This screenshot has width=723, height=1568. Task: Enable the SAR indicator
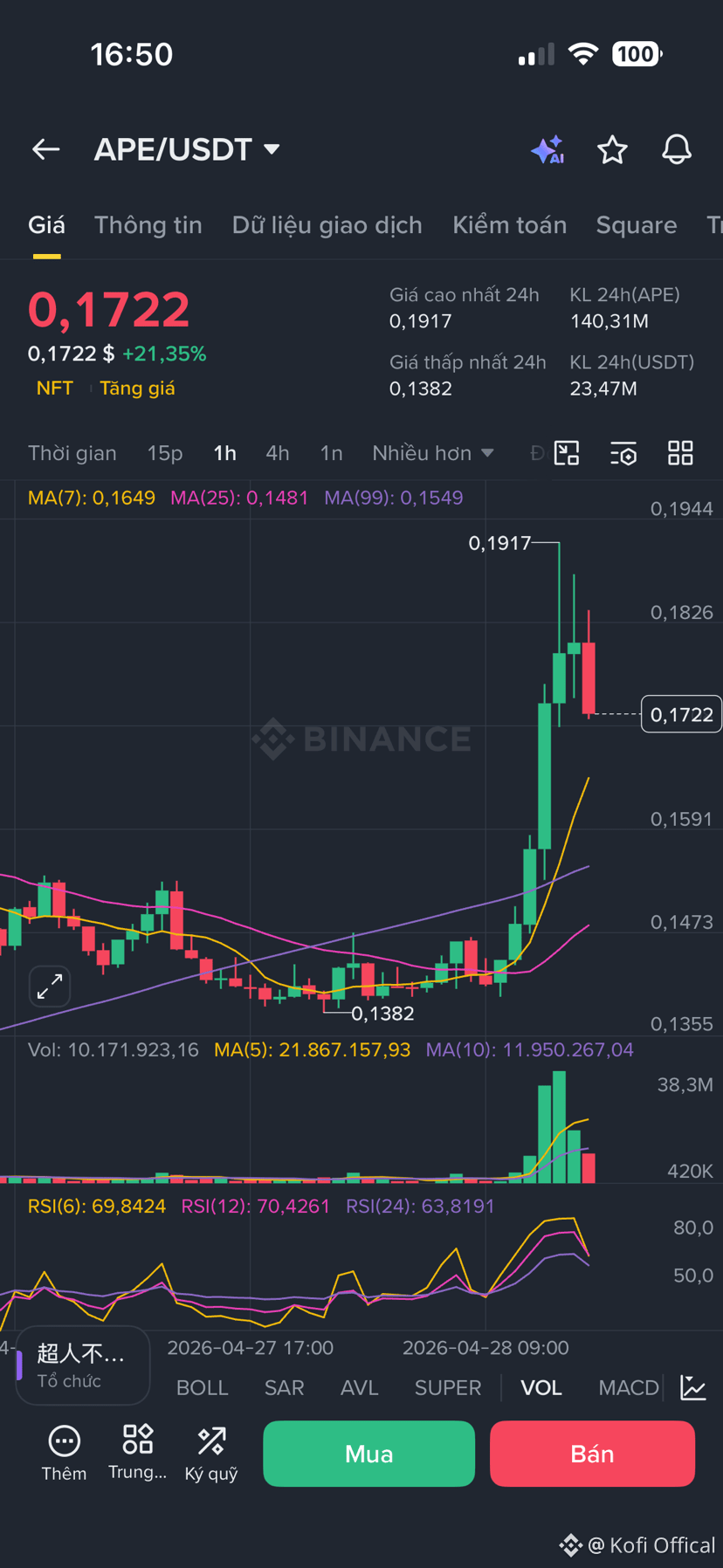285,1387
